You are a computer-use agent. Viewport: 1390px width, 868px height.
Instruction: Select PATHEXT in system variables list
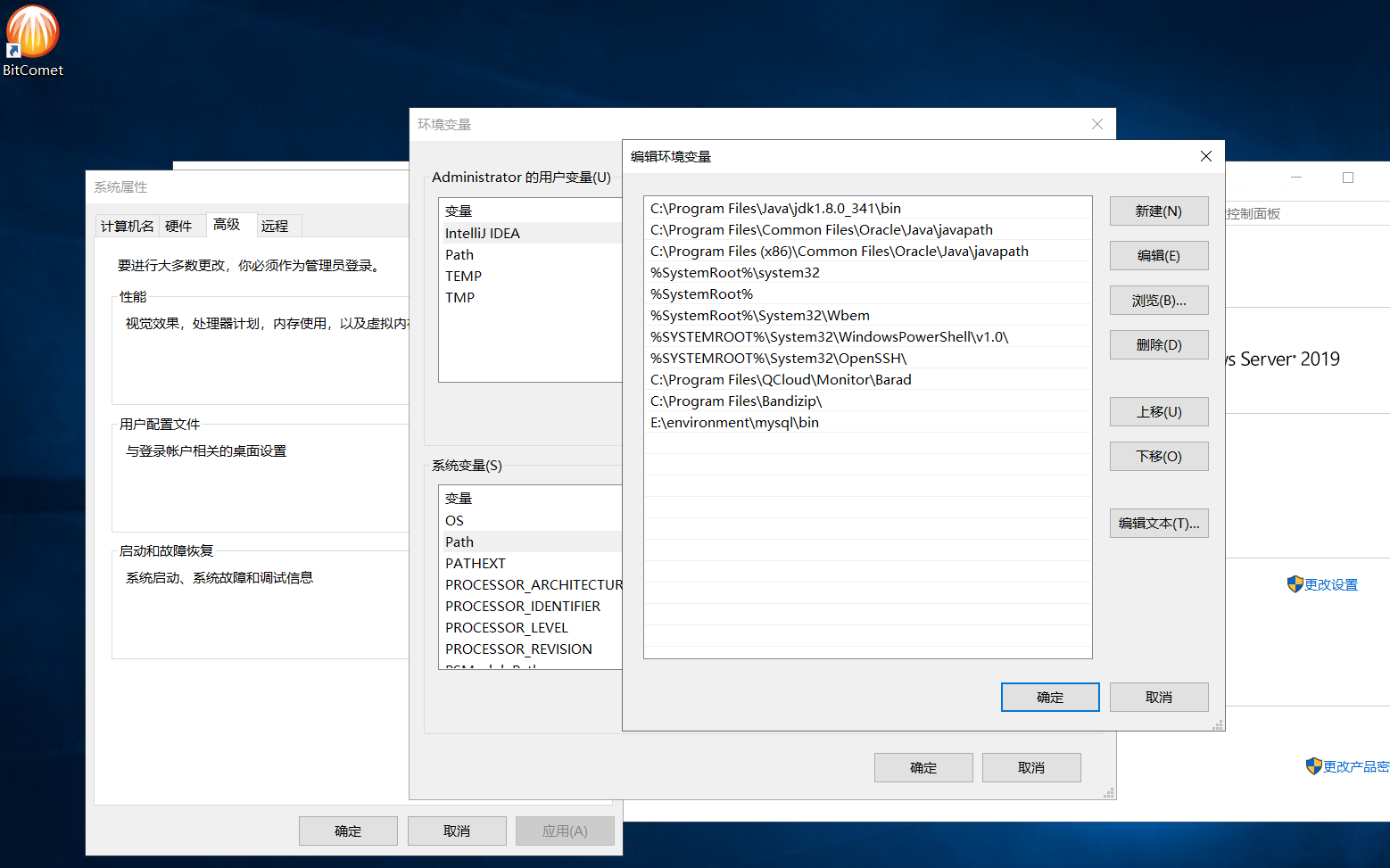(476, 564)
